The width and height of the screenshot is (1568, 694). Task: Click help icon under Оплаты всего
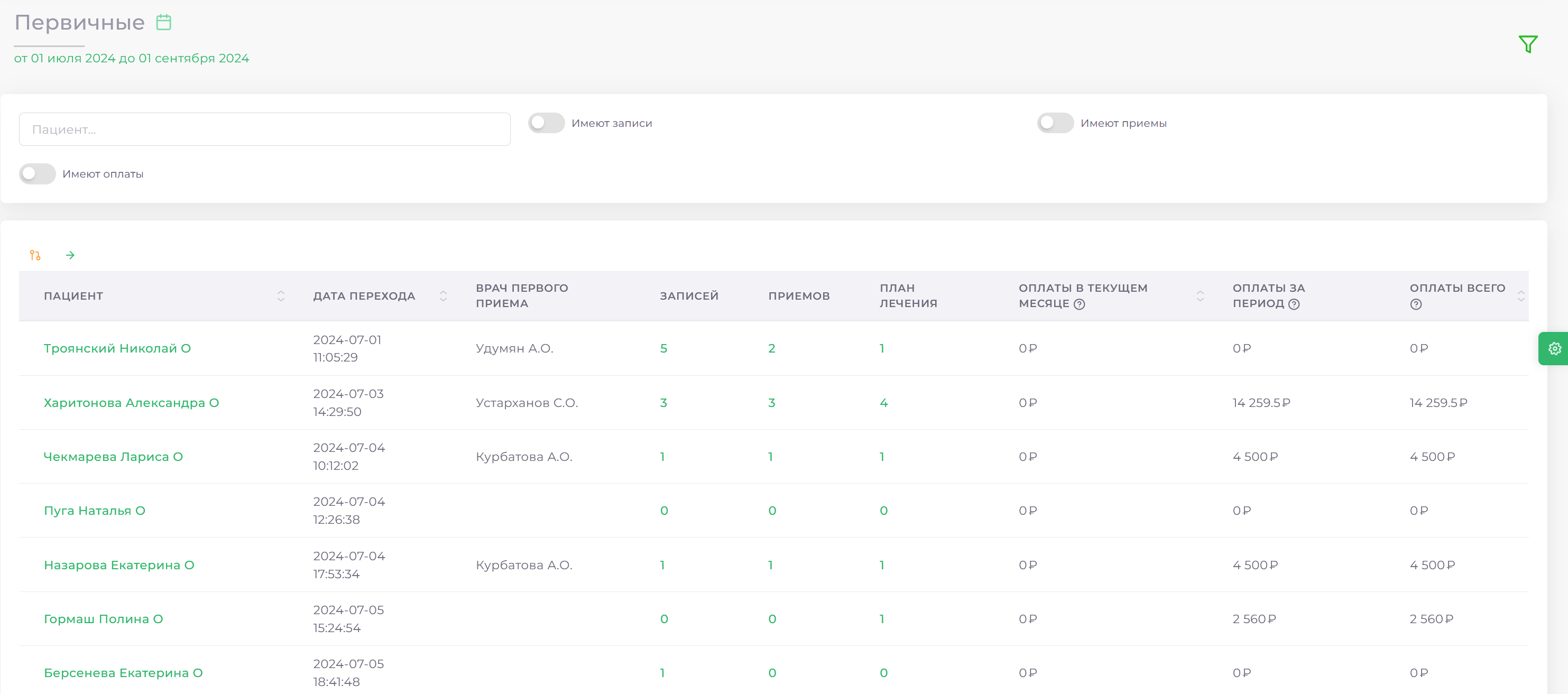click(x=1416, y=304)
